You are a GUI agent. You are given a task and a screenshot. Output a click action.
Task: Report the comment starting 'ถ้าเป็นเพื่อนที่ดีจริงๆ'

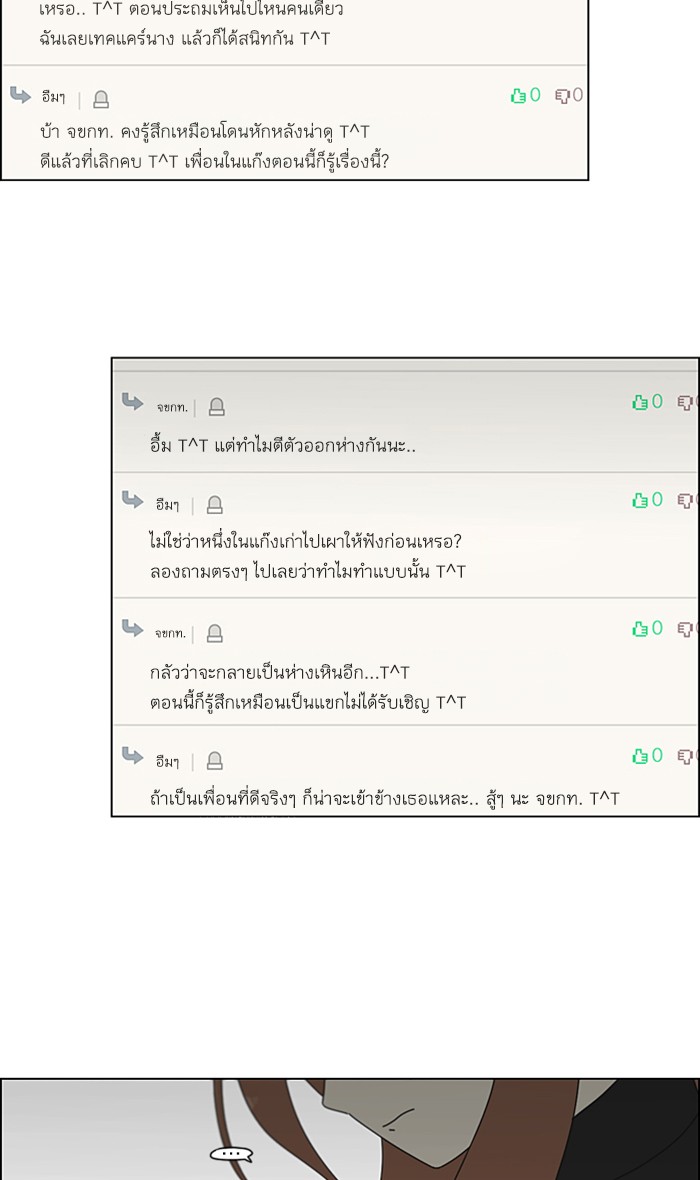pos(214,761)
